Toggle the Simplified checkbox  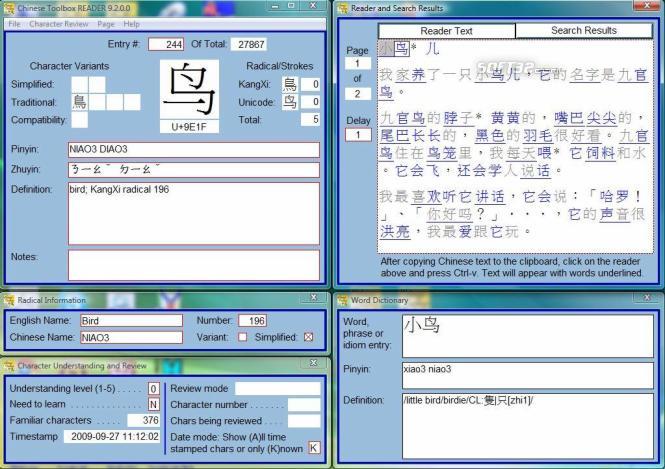pos(309,337)
